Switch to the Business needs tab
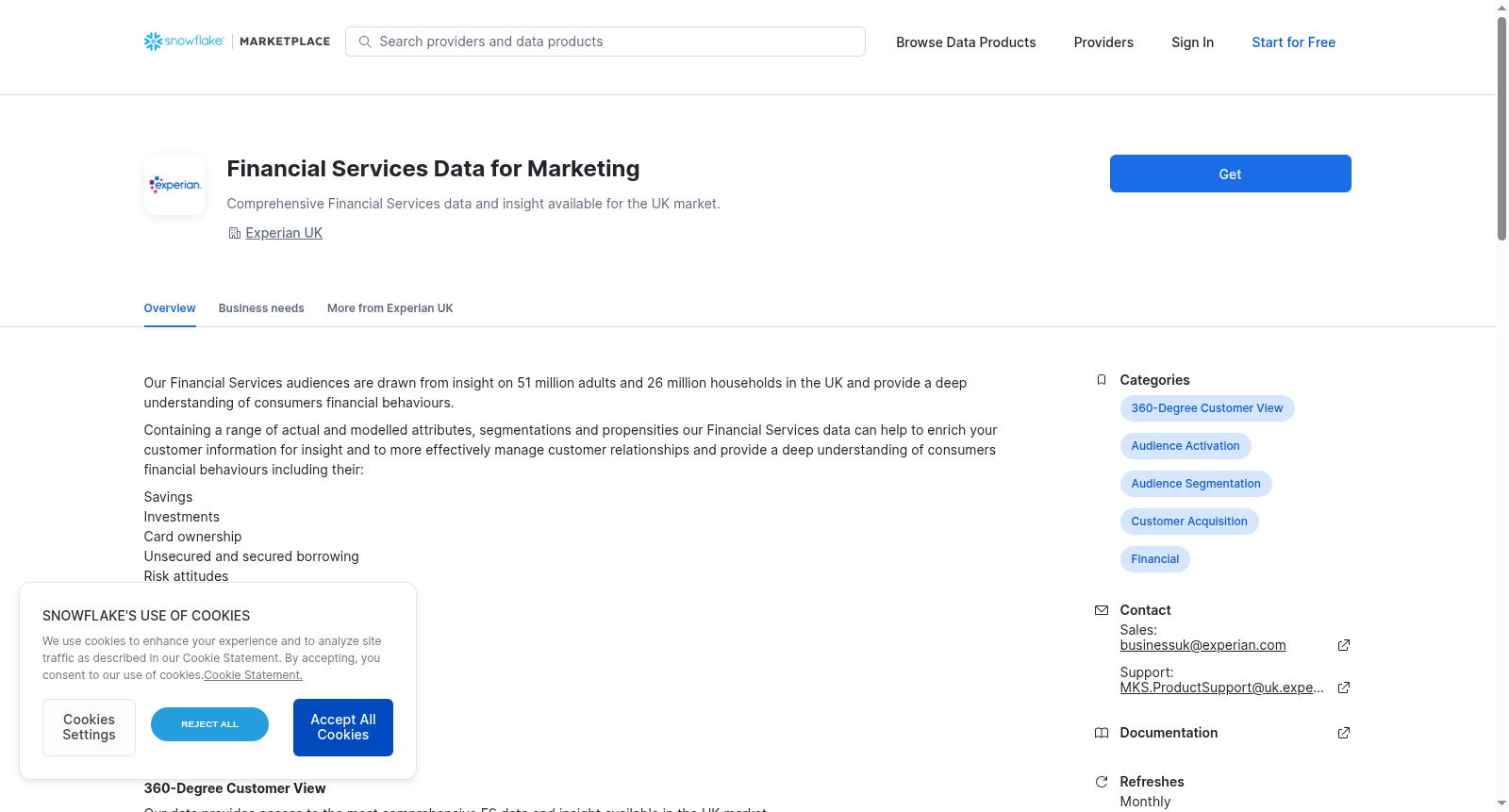1509x812 pixels. 261,308
